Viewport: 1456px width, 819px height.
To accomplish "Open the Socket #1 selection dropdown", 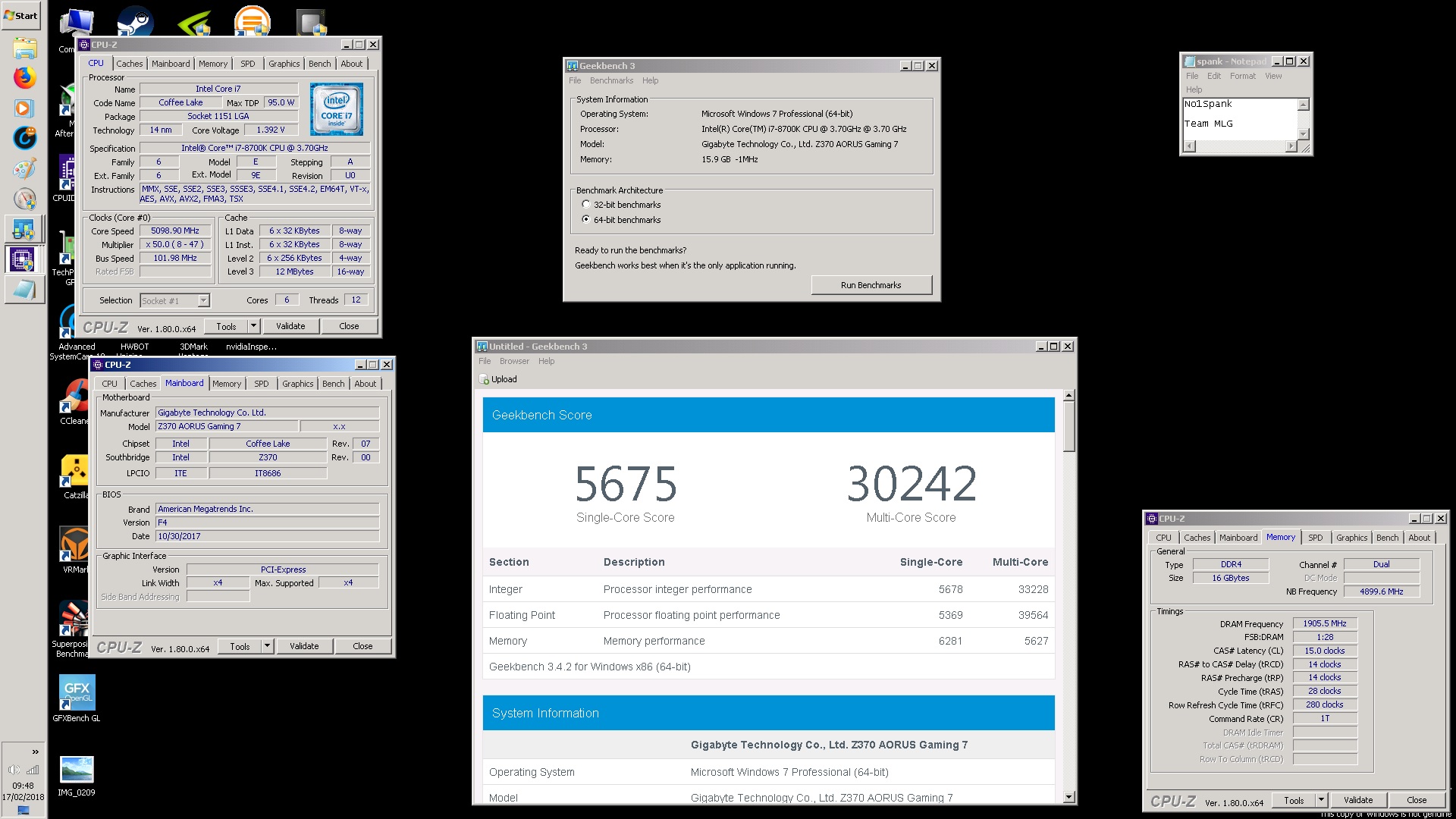I will pos(203,301).
